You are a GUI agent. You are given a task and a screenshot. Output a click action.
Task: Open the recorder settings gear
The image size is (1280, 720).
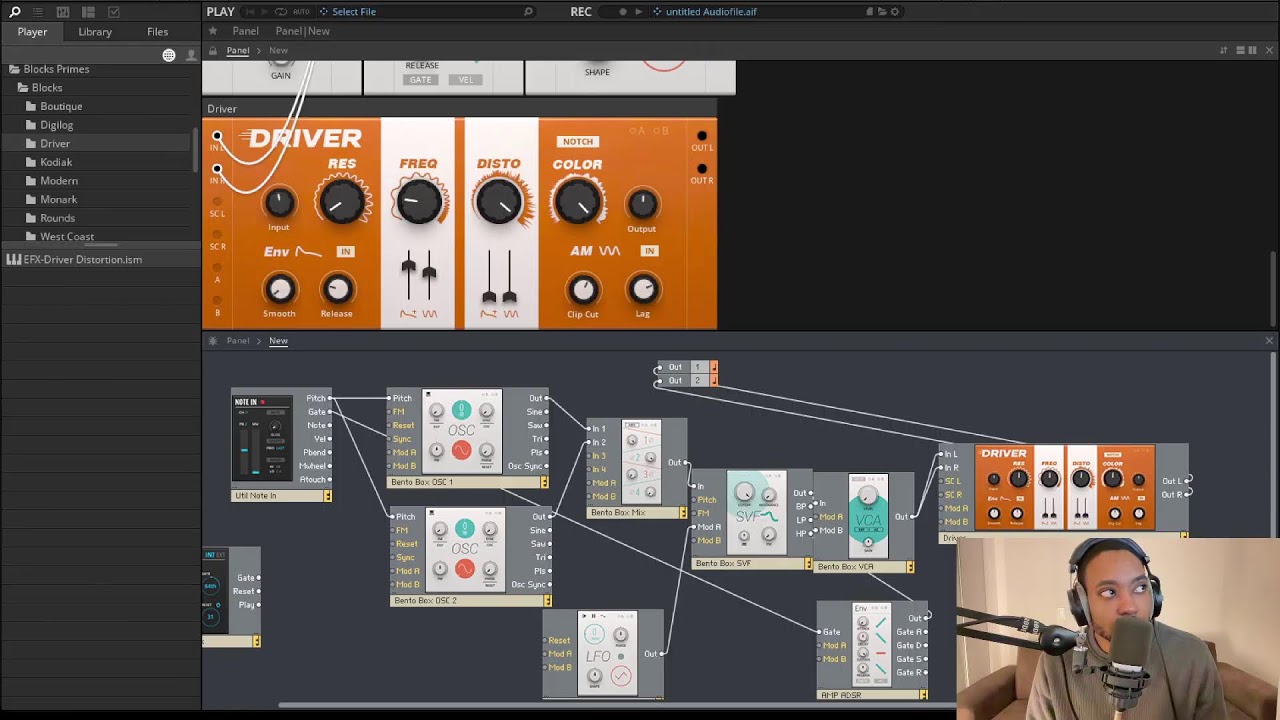click(x=895, y=12)
